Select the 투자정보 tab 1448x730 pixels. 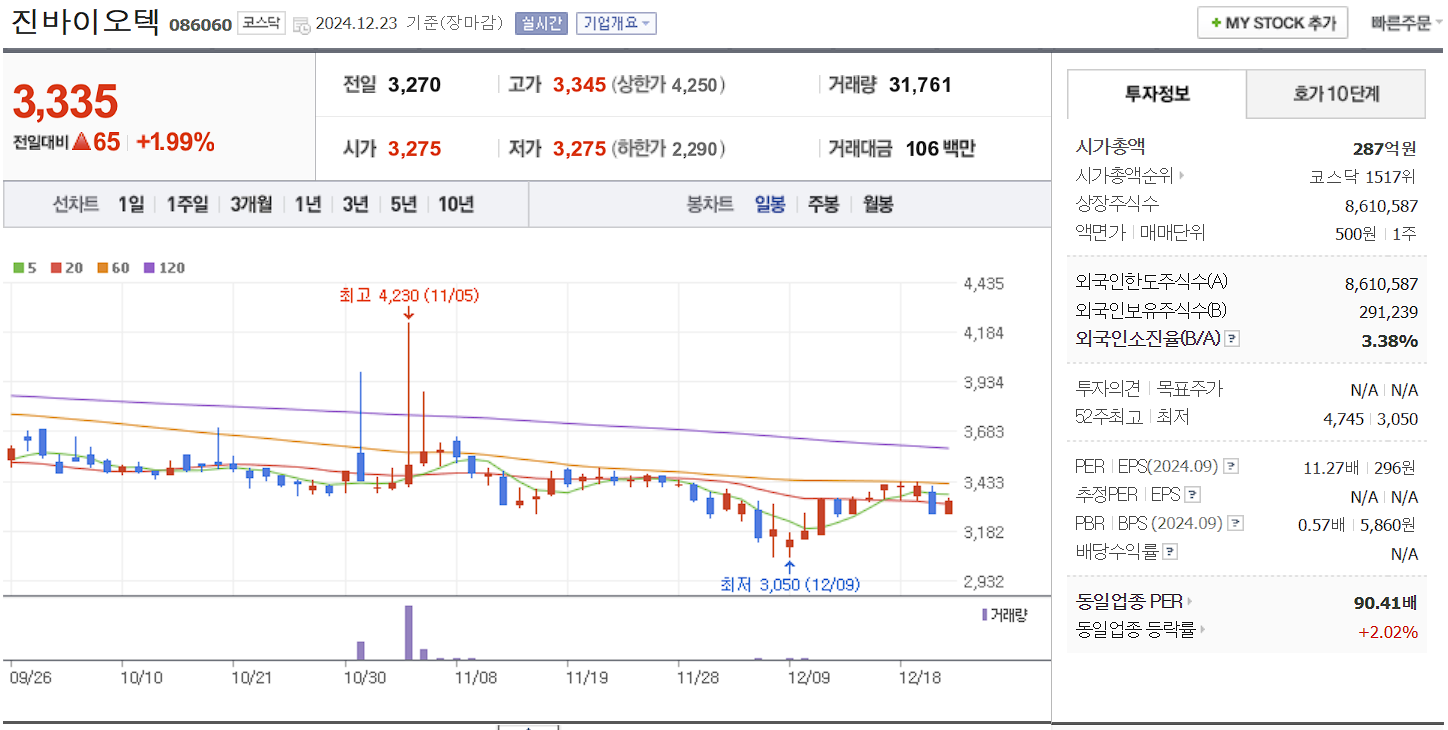pos(1156,94)
